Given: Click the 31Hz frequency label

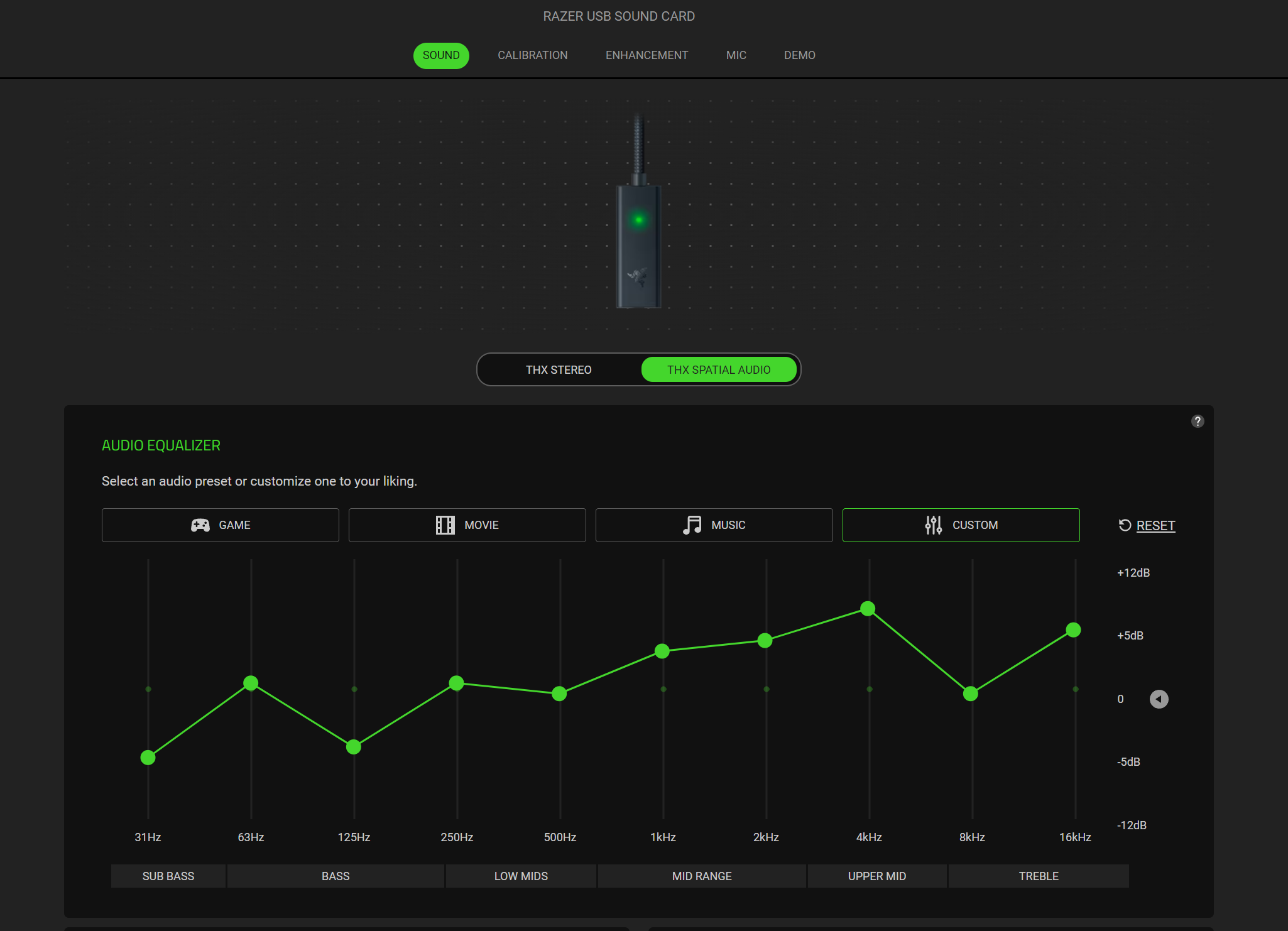Looking at the screenshot, I should point(148,837).
